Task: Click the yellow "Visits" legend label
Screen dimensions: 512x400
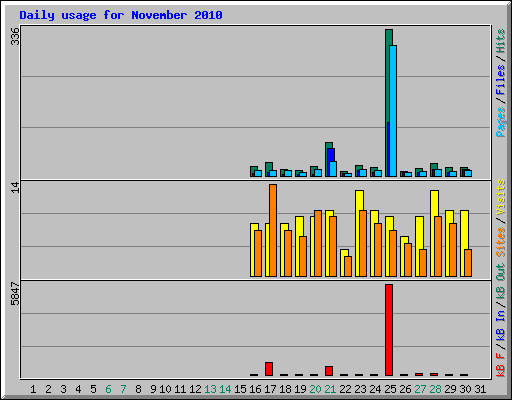Action: [x=501, y=197]
